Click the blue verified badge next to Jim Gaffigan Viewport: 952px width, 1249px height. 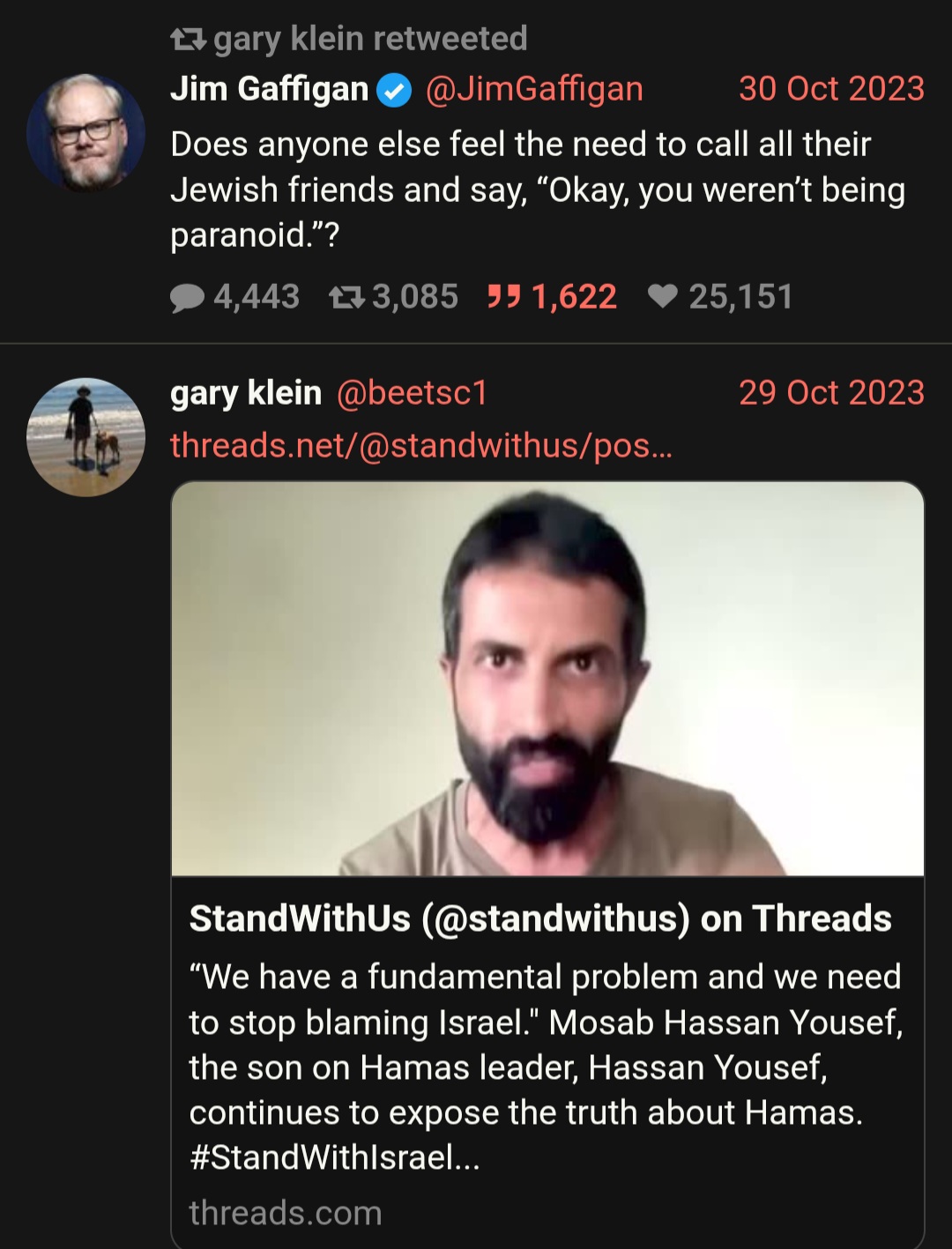tap(394, 90)
